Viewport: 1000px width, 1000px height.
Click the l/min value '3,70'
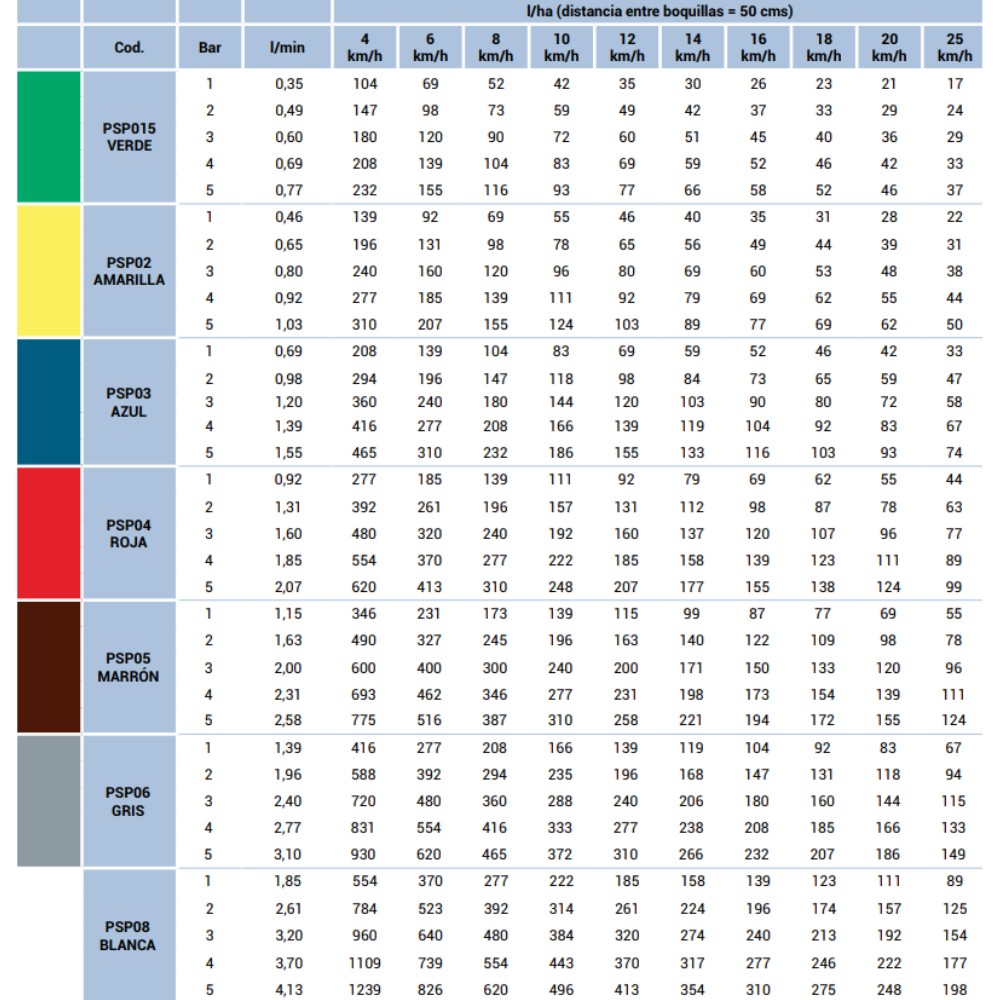289,963
